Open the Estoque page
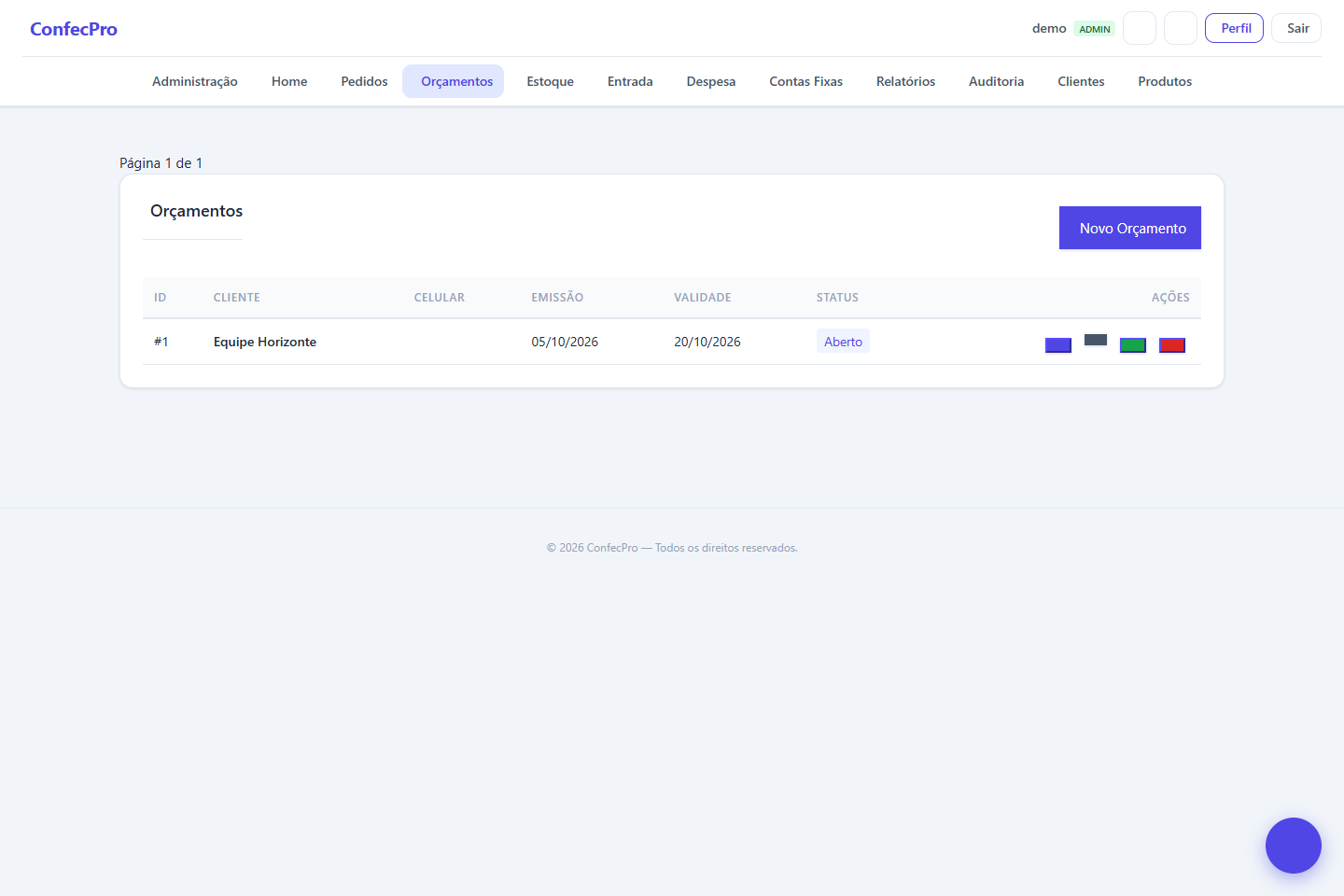This screenshot has width=1344, height=896. [550, 81]
